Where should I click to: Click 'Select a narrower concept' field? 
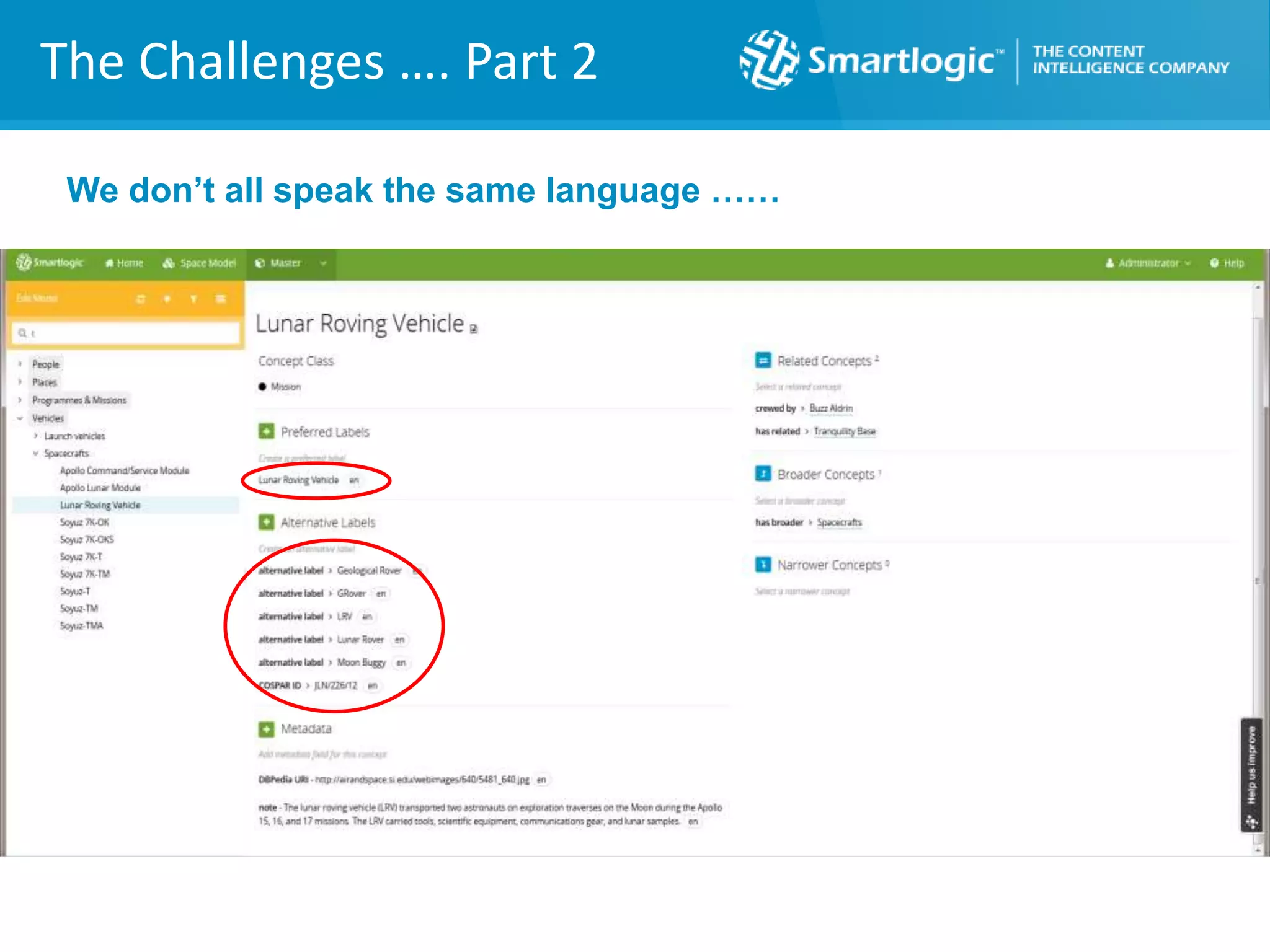[x=802, y=591]
